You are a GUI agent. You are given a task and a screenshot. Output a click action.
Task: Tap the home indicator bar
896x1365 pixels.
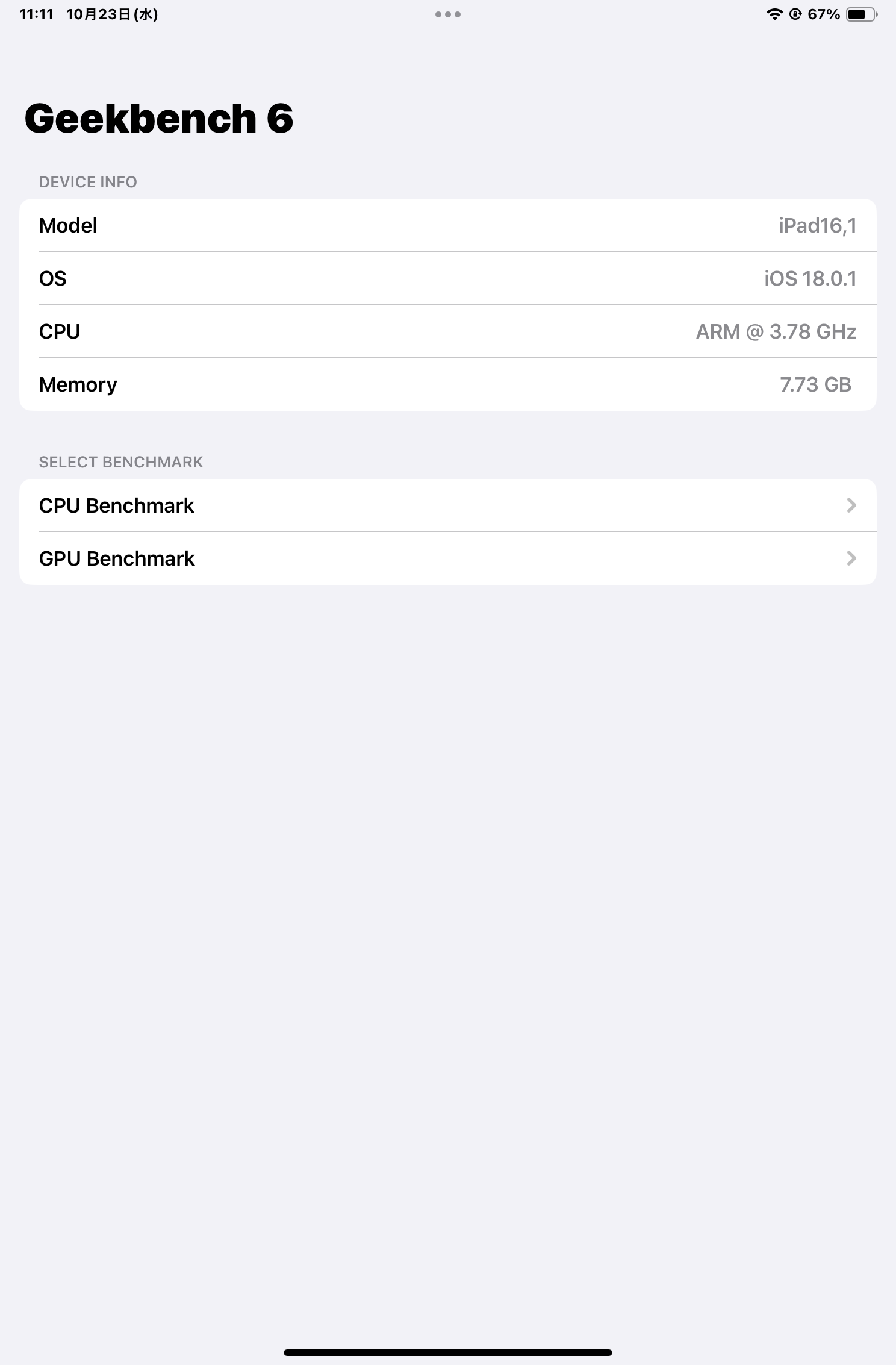(x=448, y=1352)
